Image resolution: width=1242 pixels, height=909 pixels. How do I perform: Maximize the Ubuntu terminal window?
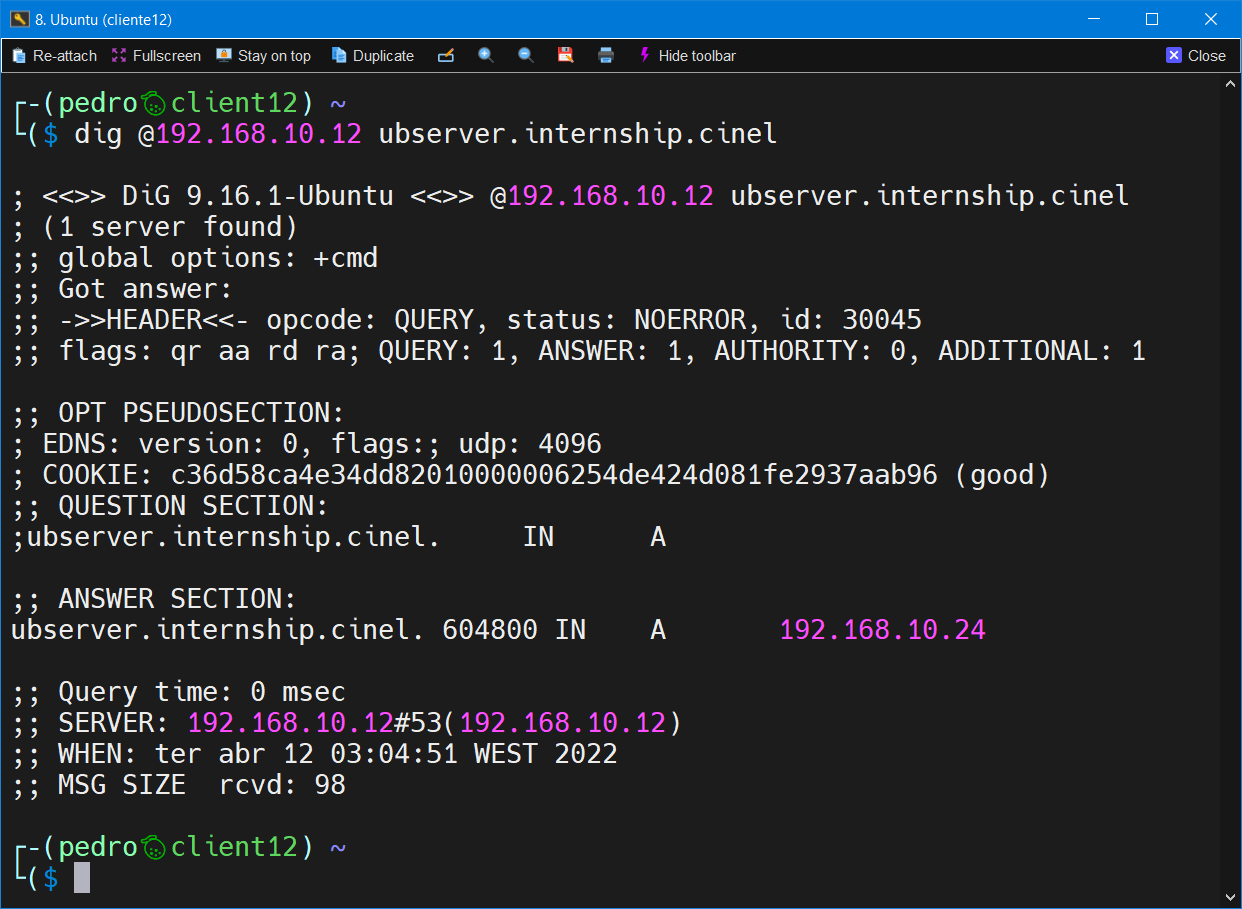(1151, 19)
